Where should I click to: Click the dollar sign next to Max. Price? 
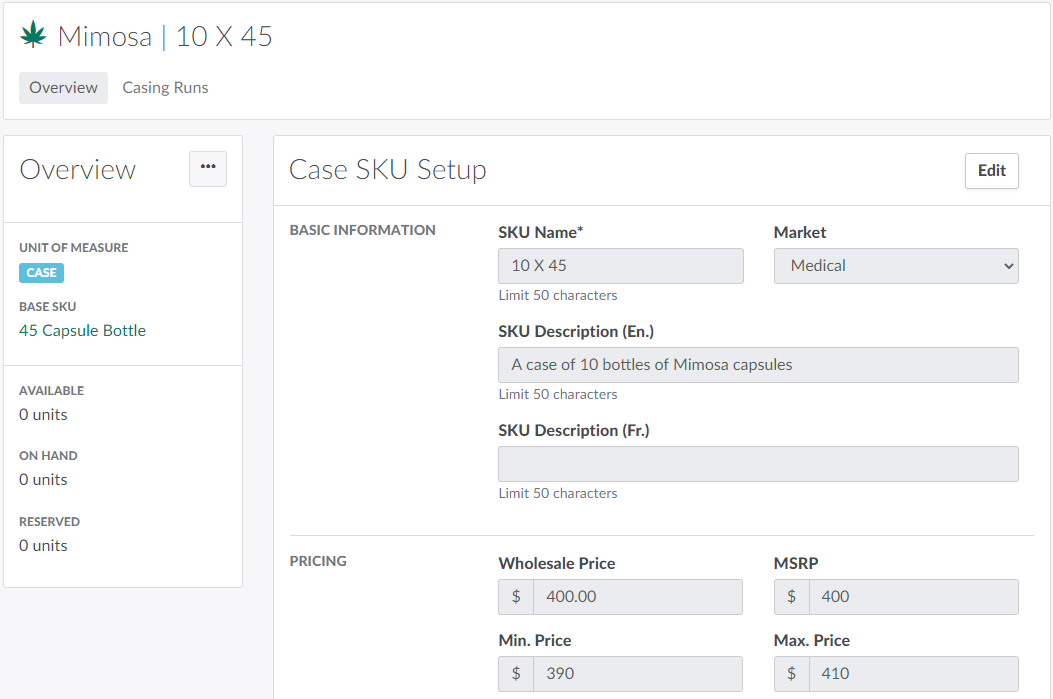[x=791, y=674]
